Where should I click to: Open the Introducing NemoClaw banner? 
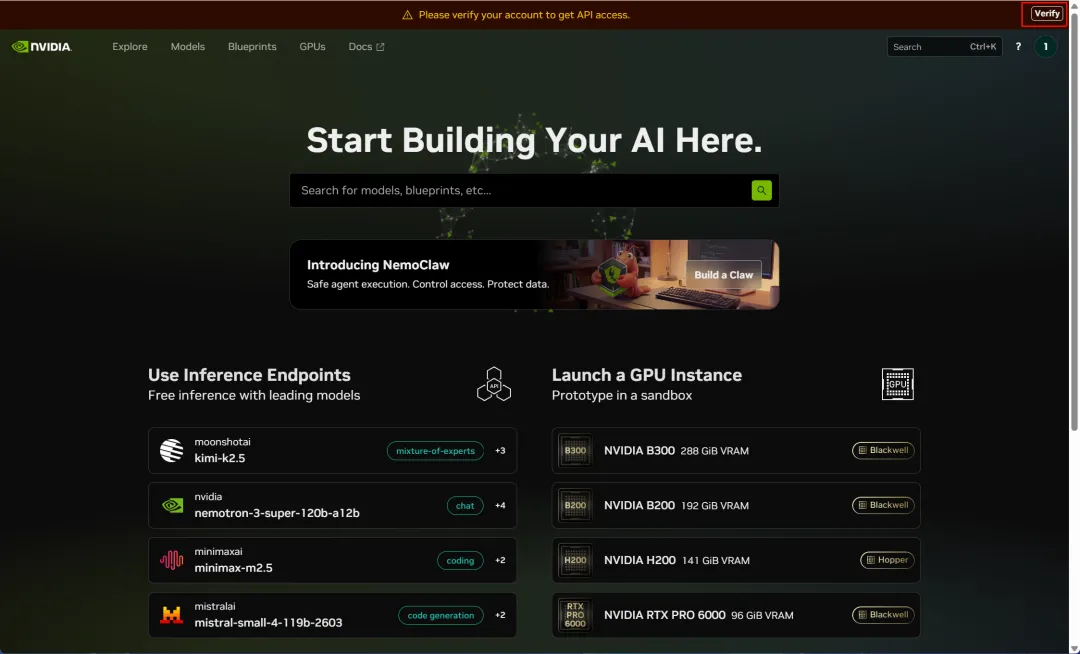coord(534,275)
